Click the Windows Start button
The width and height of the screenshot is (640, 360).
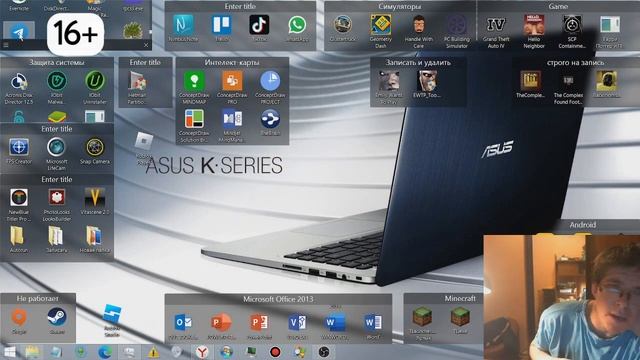point(9,352)
